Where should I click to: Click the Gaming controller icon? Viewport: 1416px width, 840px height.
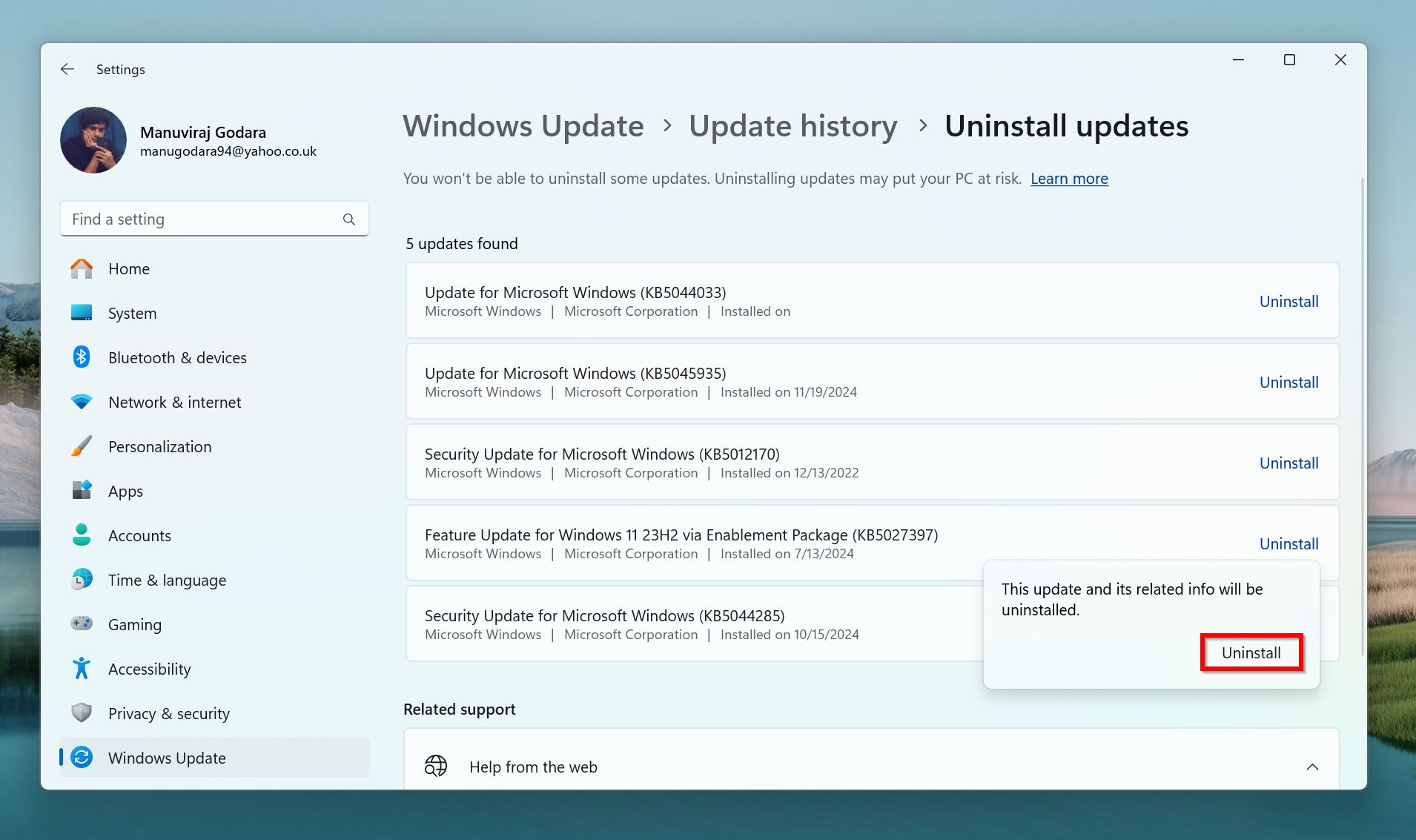tap(82, 624)
